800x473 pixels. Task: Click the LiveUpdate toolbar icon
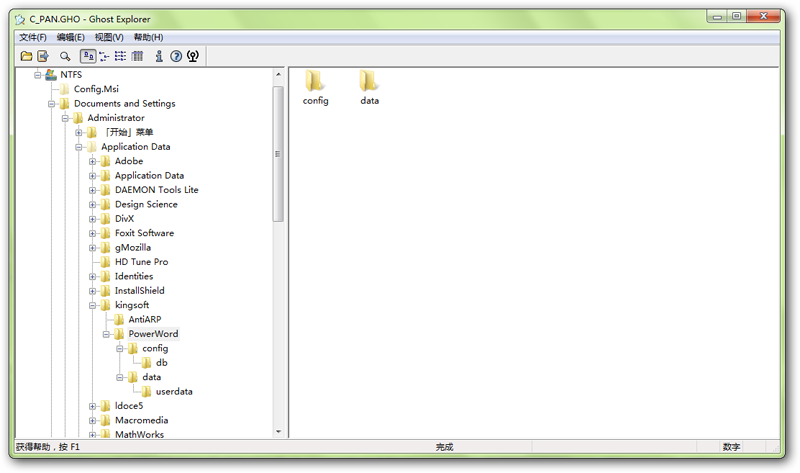[193, 56]
